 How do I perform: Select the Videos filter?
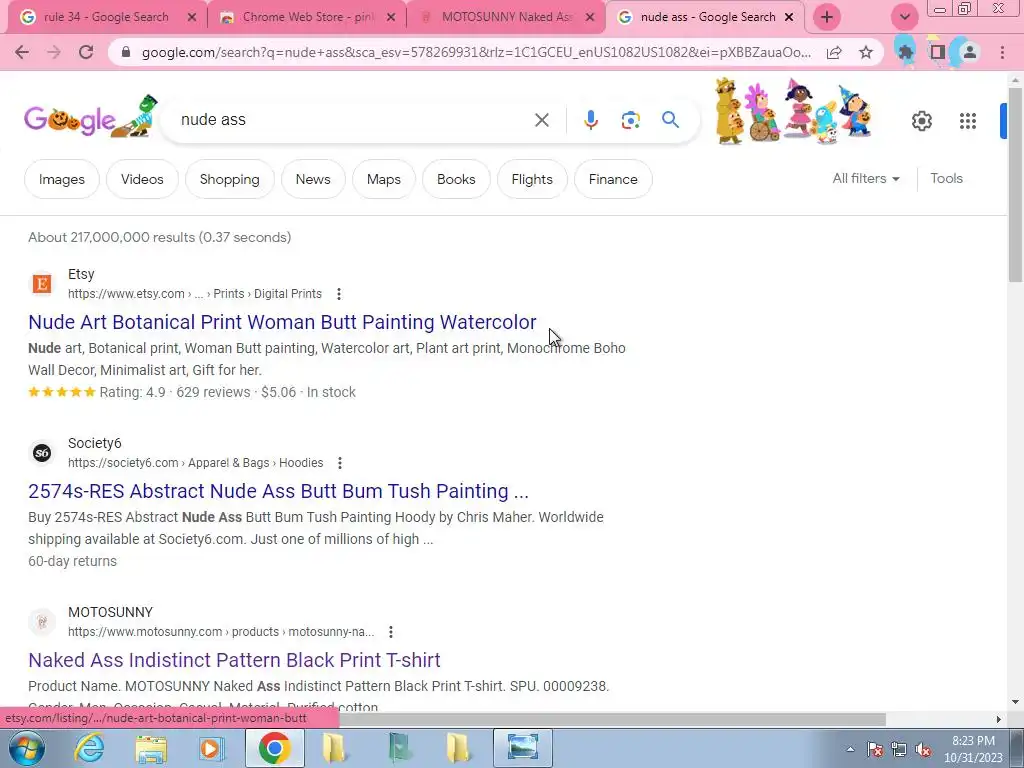pos(142,179)
